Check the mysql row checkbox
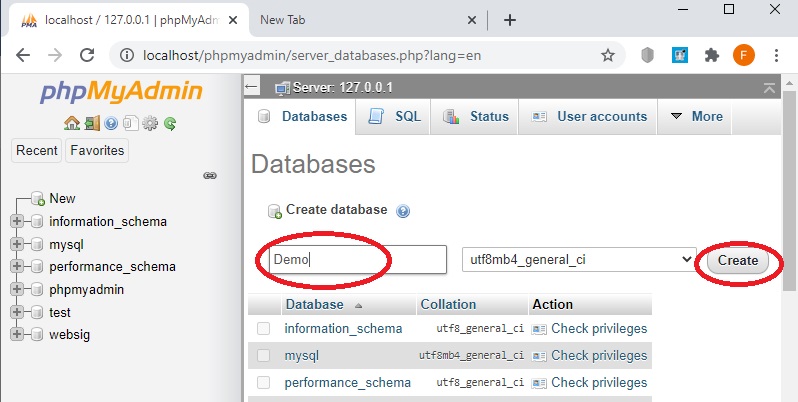This screenshot has width=798, height=402. click(x=263, y=355)
